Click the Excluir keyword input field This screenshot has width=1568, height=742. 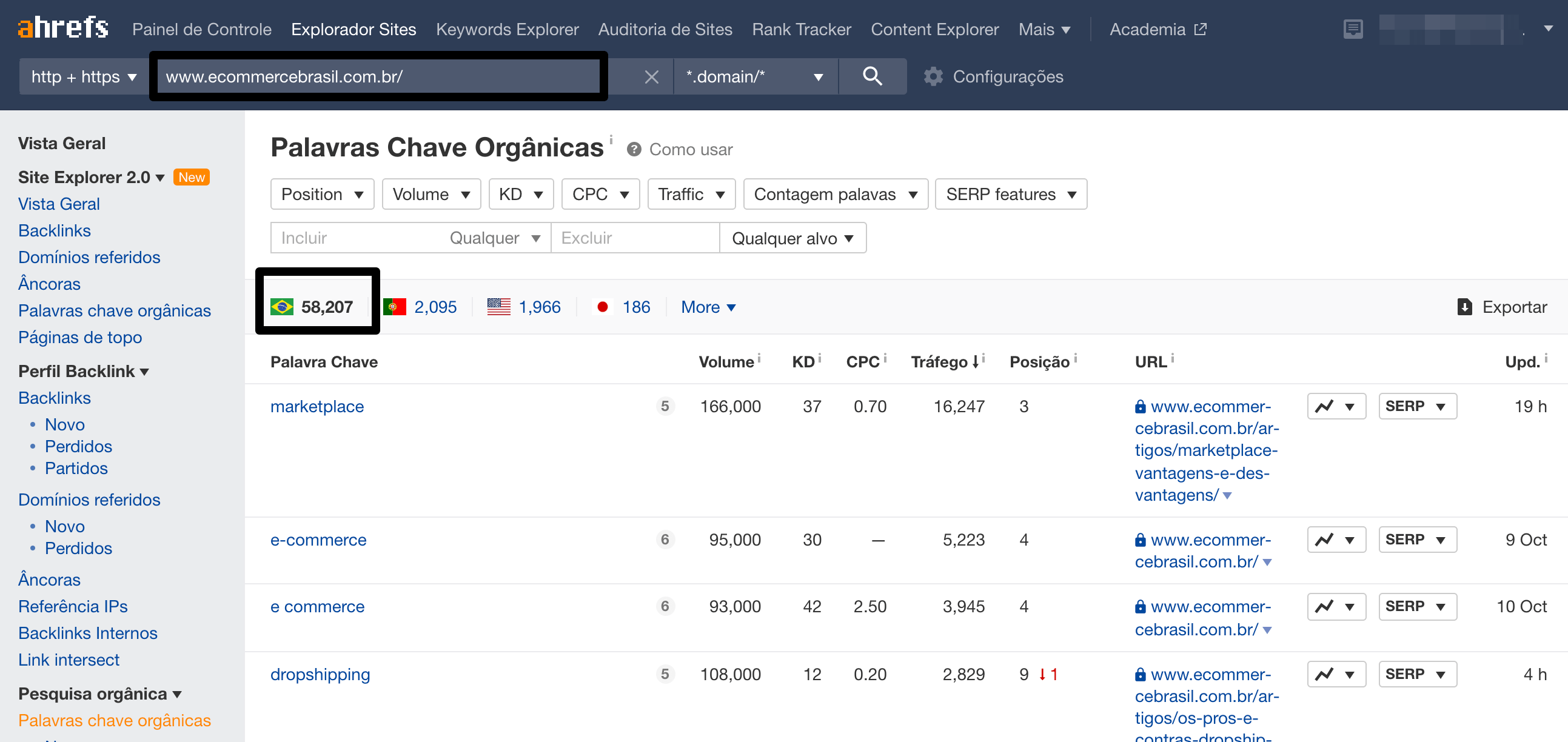[635, 238]
